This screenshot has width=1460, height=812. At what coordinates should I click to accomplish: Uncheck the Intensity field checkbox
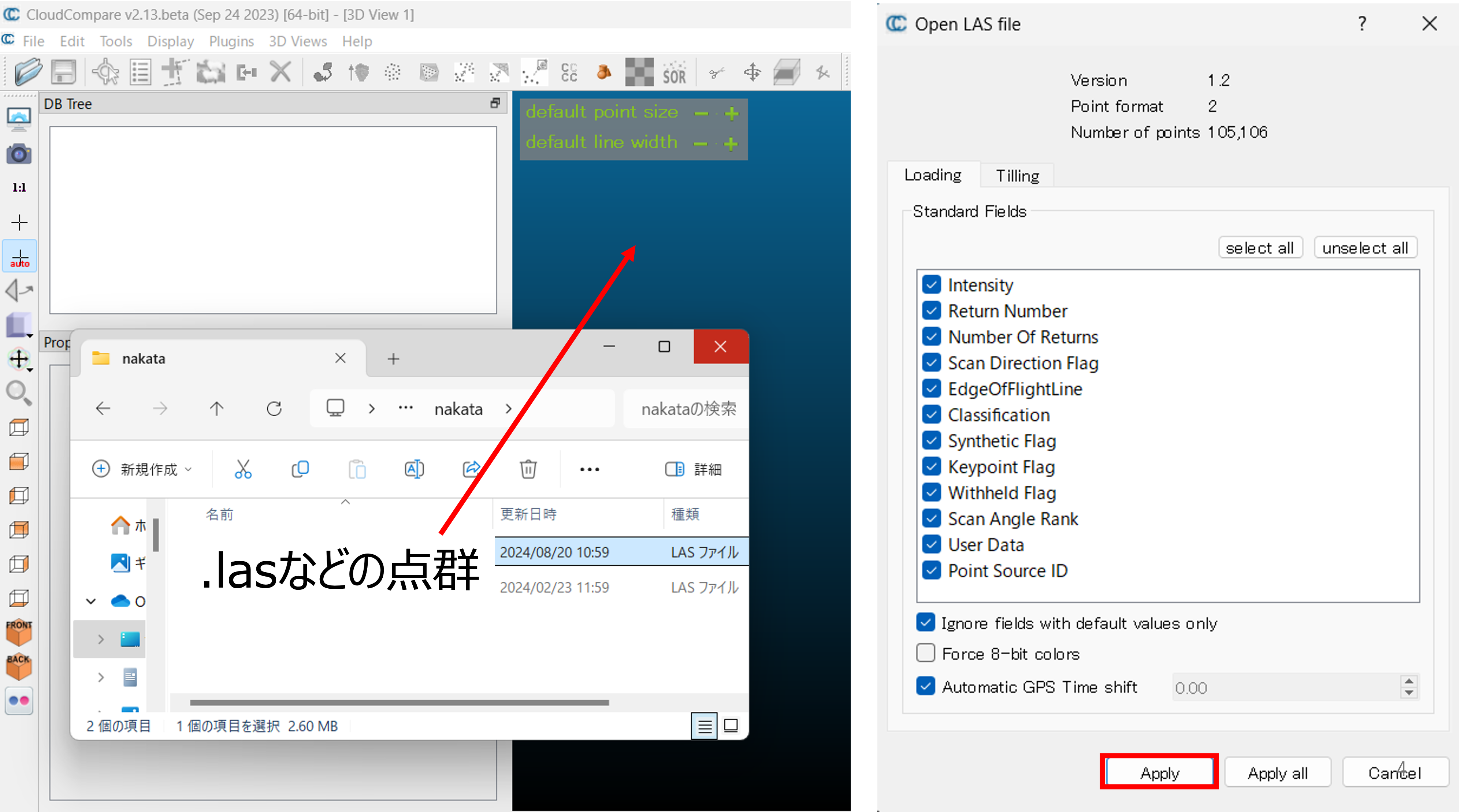[x=931, y=284]
